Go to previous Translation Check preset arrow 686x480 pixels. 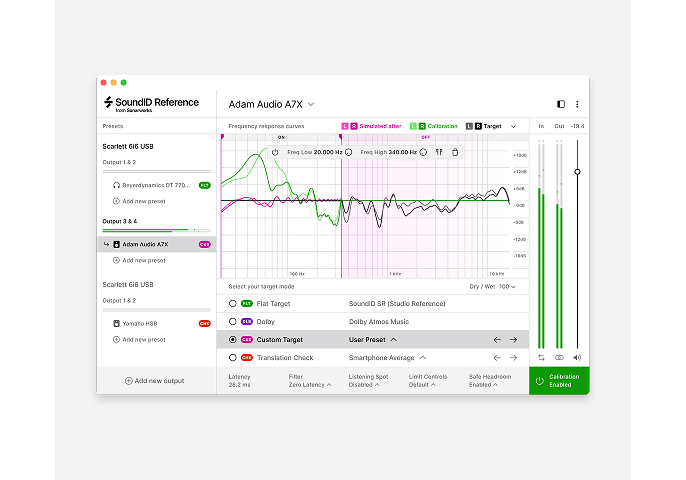tap(497, 357)
